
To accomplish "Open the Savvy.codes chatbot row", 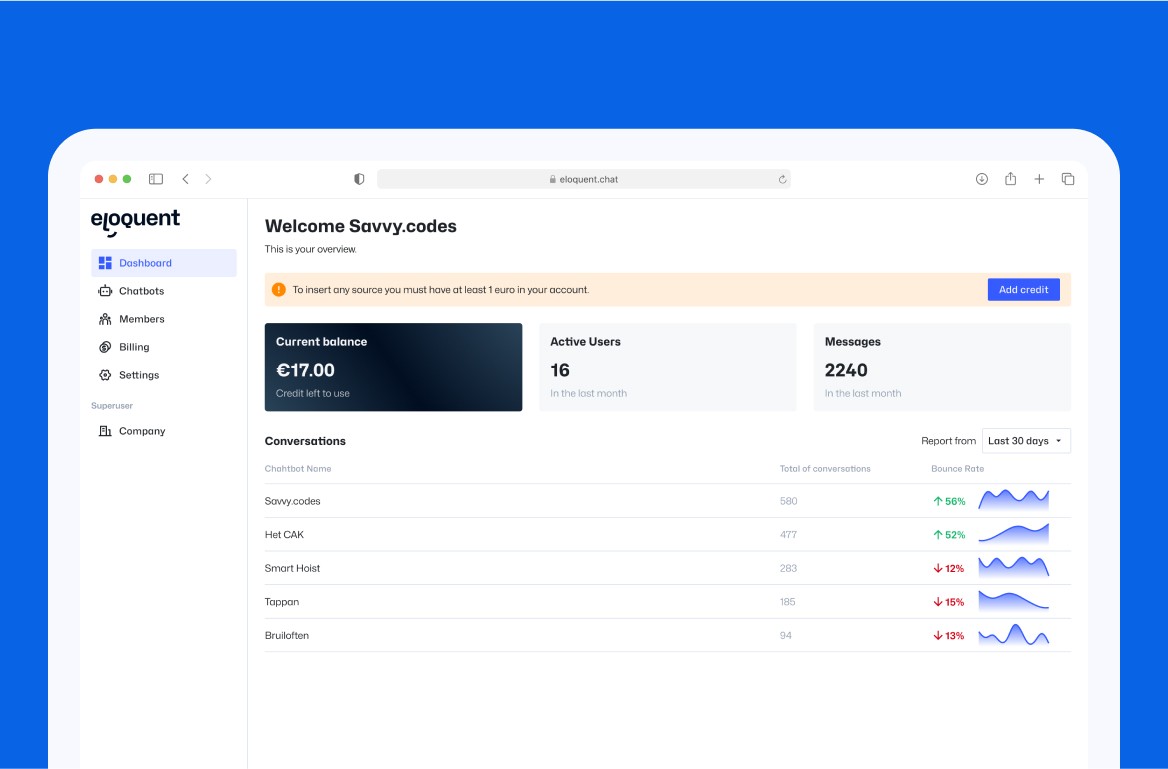I will [667, 501].
